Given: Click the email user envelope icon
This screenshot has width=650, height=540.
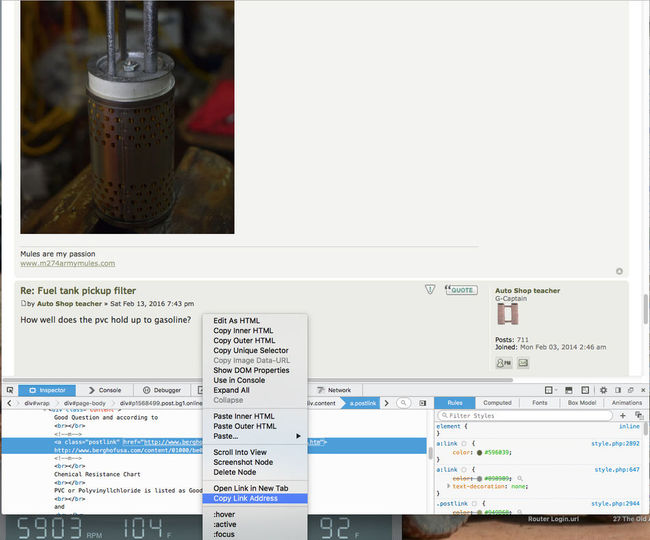Looking at the screenshot, I should tap(523, 363).
